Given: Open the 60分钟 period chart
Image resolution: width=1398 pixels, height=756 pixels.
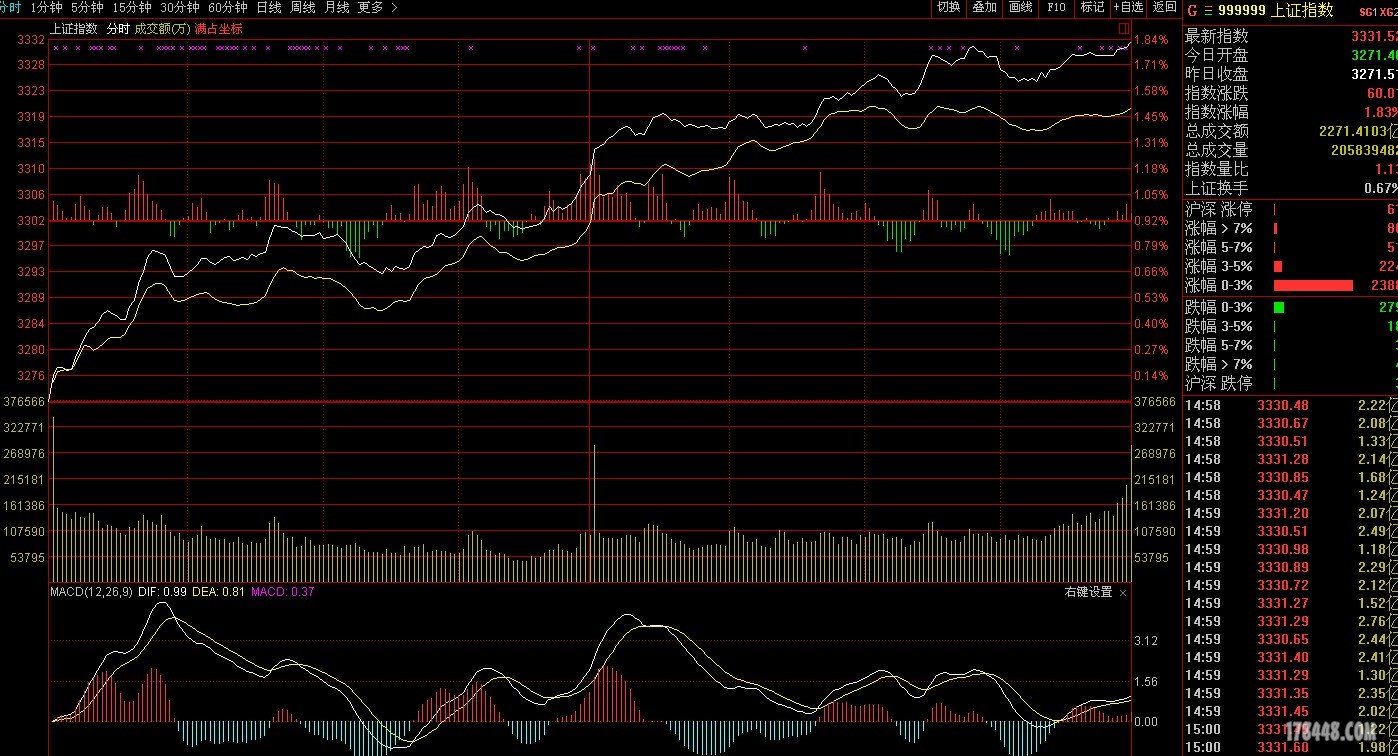Looking at the screenshot, I should pyautogui.click(x=228, y=7).
